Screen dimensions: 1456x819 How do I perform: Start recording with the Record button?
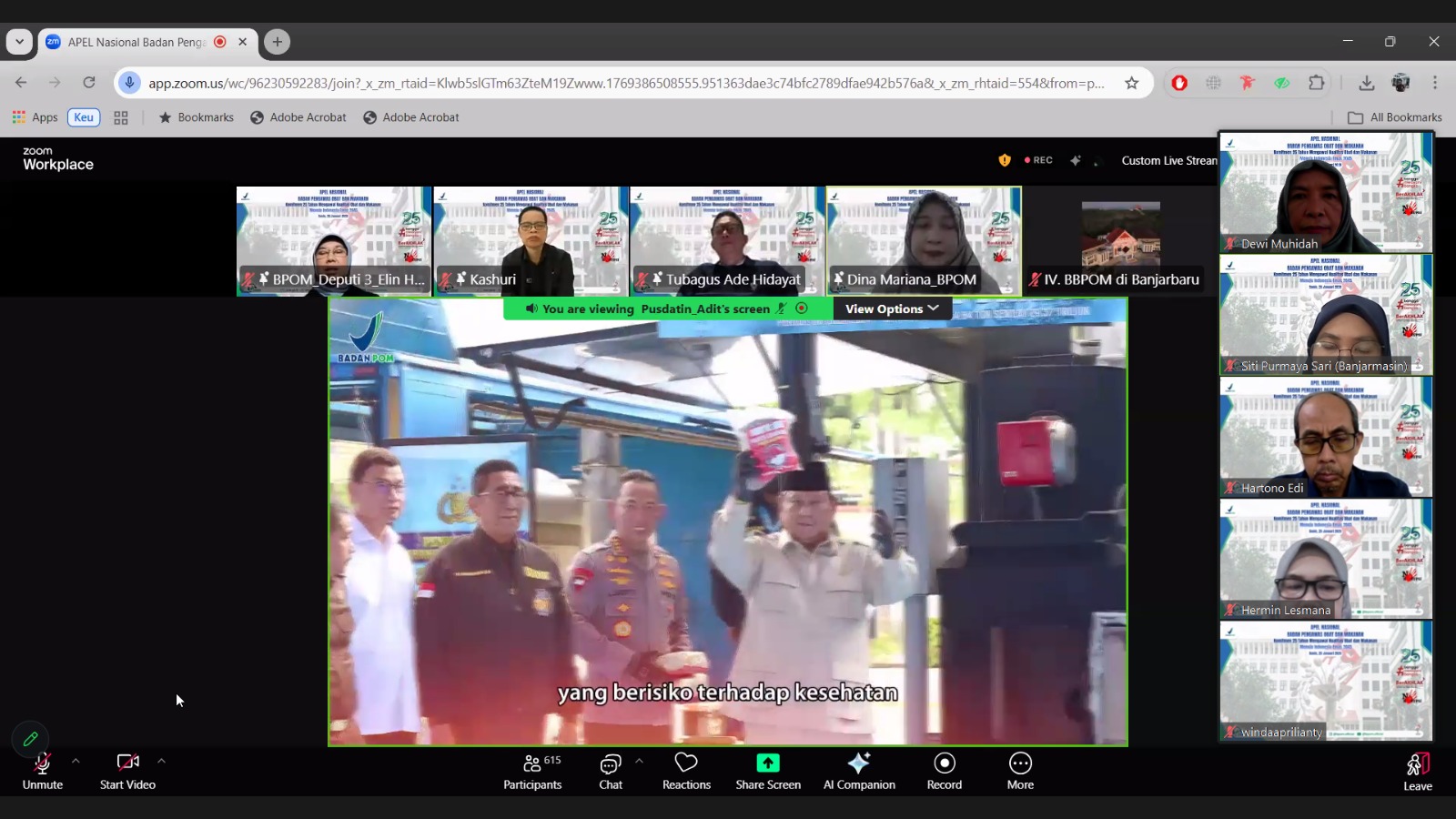pyautogui.click(x=944, y=770)
